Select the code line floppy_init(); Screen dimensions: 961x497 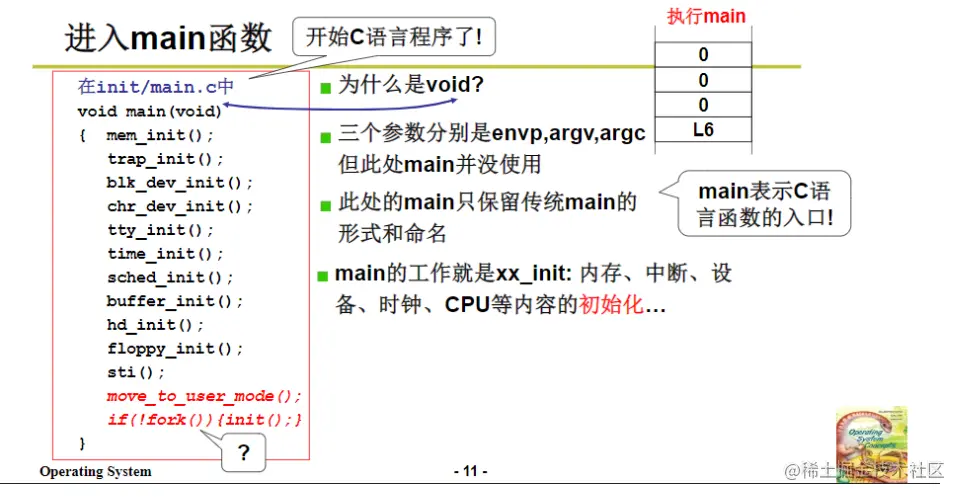click(x=175, y=349)
